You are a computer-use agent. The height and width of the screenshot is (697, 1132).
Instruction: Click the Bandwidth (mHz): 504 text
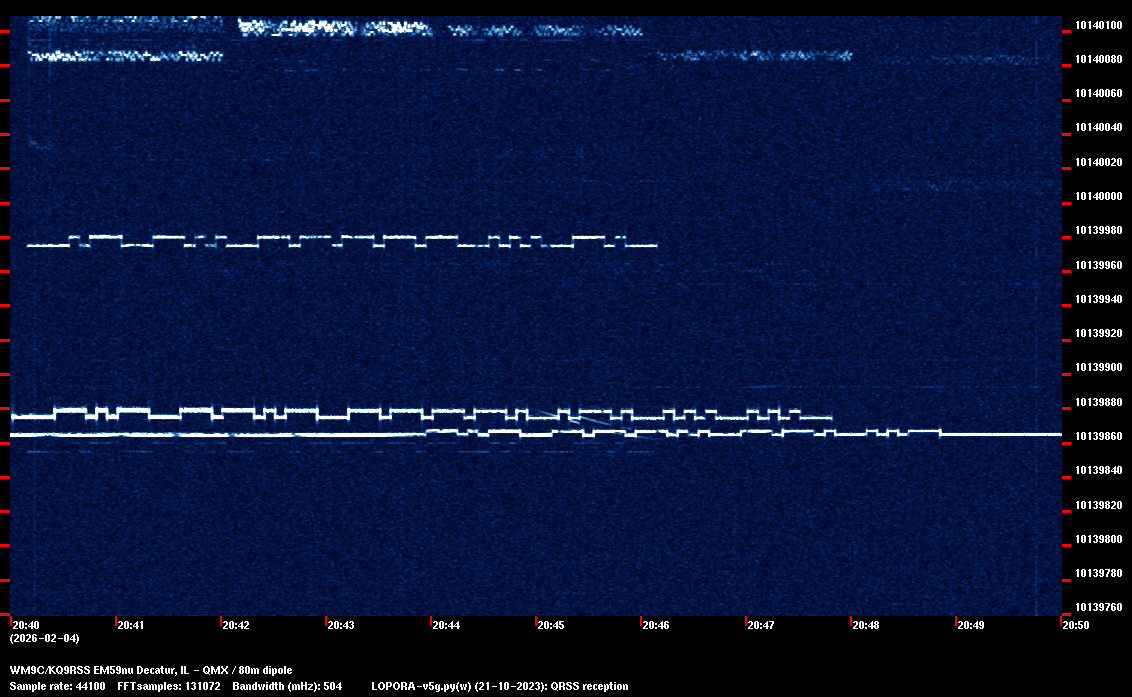(x=287, y=686)
